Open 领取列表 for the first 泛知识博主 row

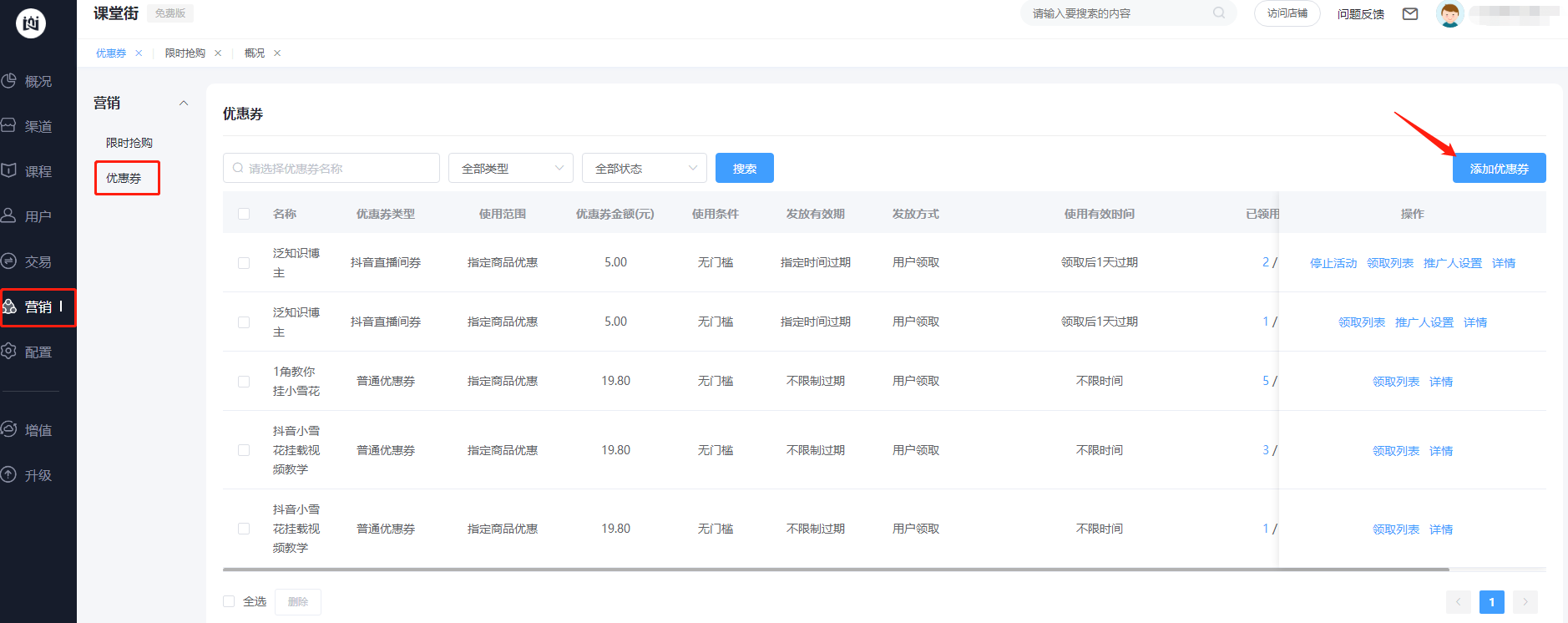click(x=1390, y=263)
